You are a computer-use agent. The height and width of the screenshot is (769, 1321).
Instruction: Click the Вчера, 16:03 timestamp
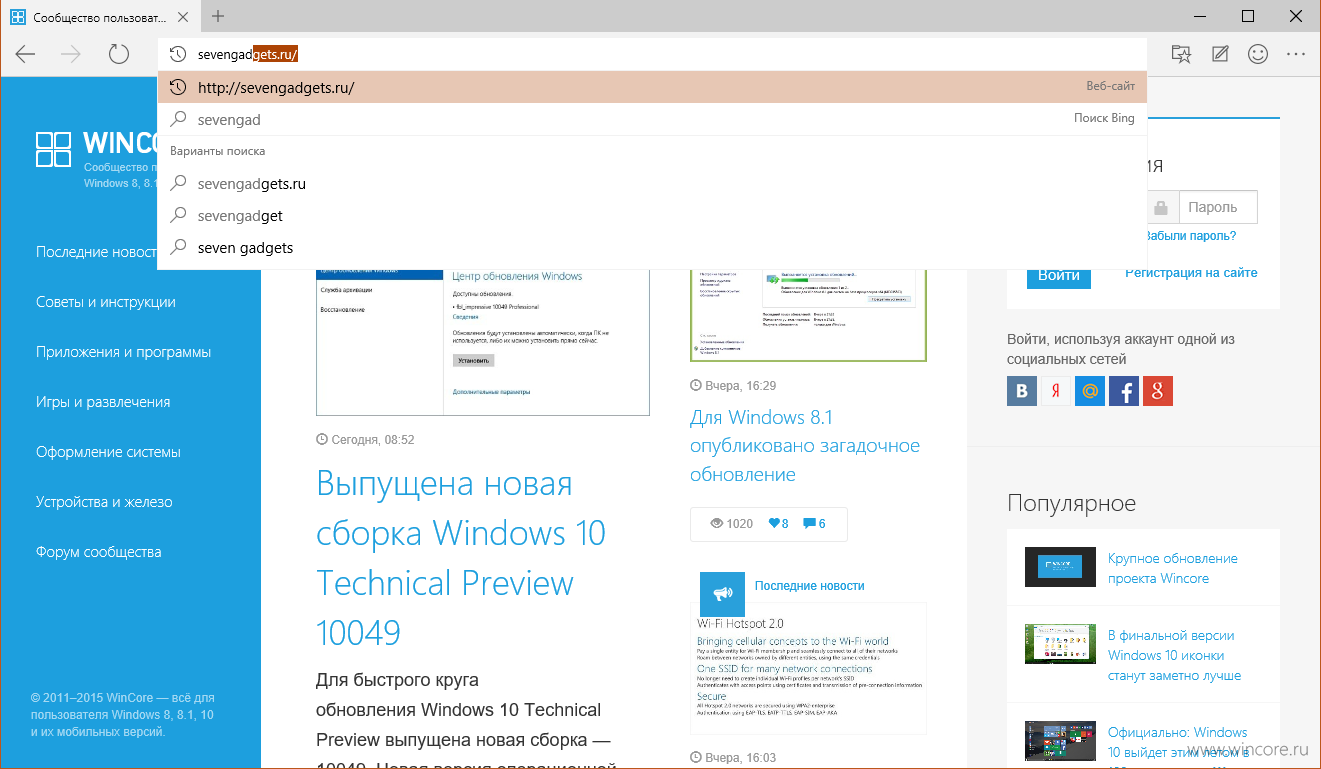pos(733,758)
